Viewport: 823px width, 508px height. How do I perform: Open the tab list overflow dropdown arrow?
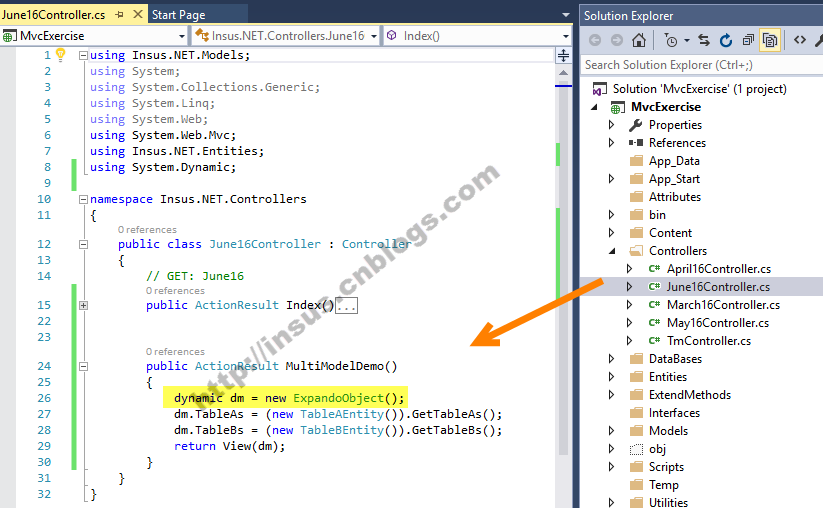pyautogui.click(x=565, y=15)
